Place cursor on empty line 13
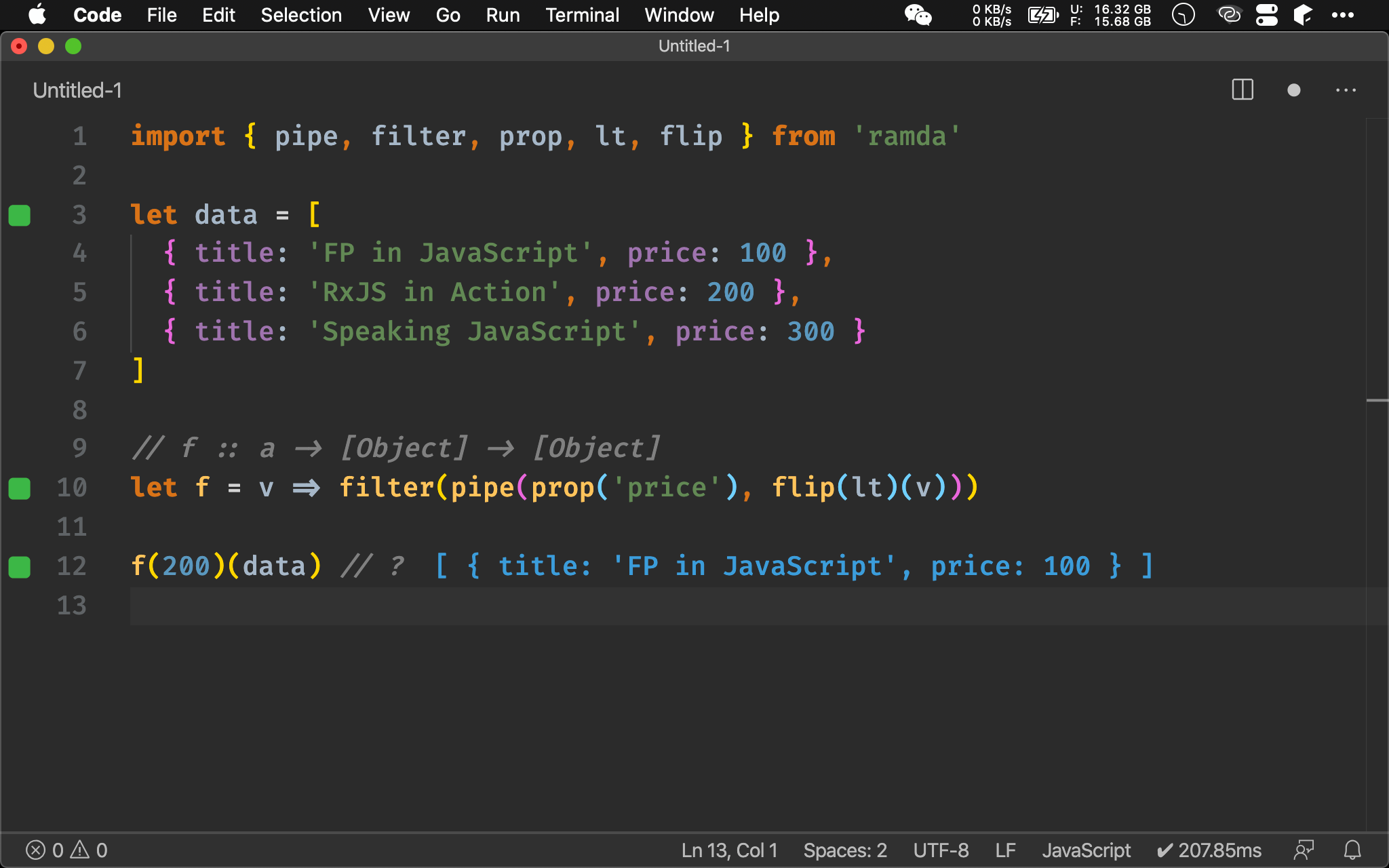1389x868 pixels. (x=746, y=606)
